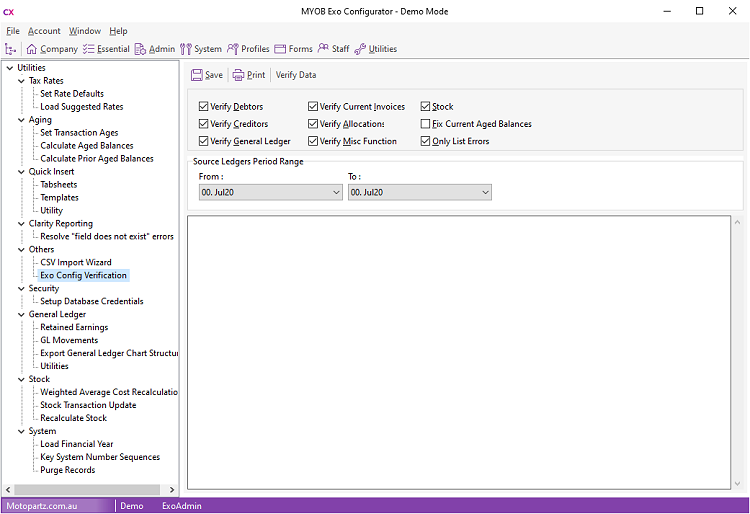The image size is (750, 514).
Task: Collapse the Utilities root tree node
Action: (10, 68)
